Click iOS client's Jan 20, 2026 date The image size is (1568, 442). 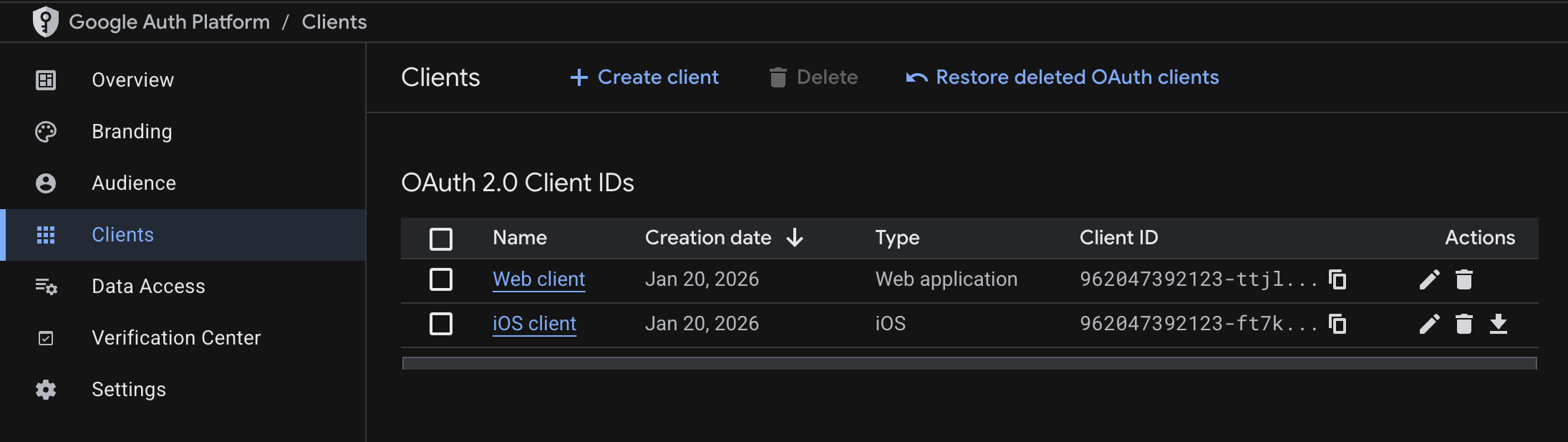click(x=702, y=324)
